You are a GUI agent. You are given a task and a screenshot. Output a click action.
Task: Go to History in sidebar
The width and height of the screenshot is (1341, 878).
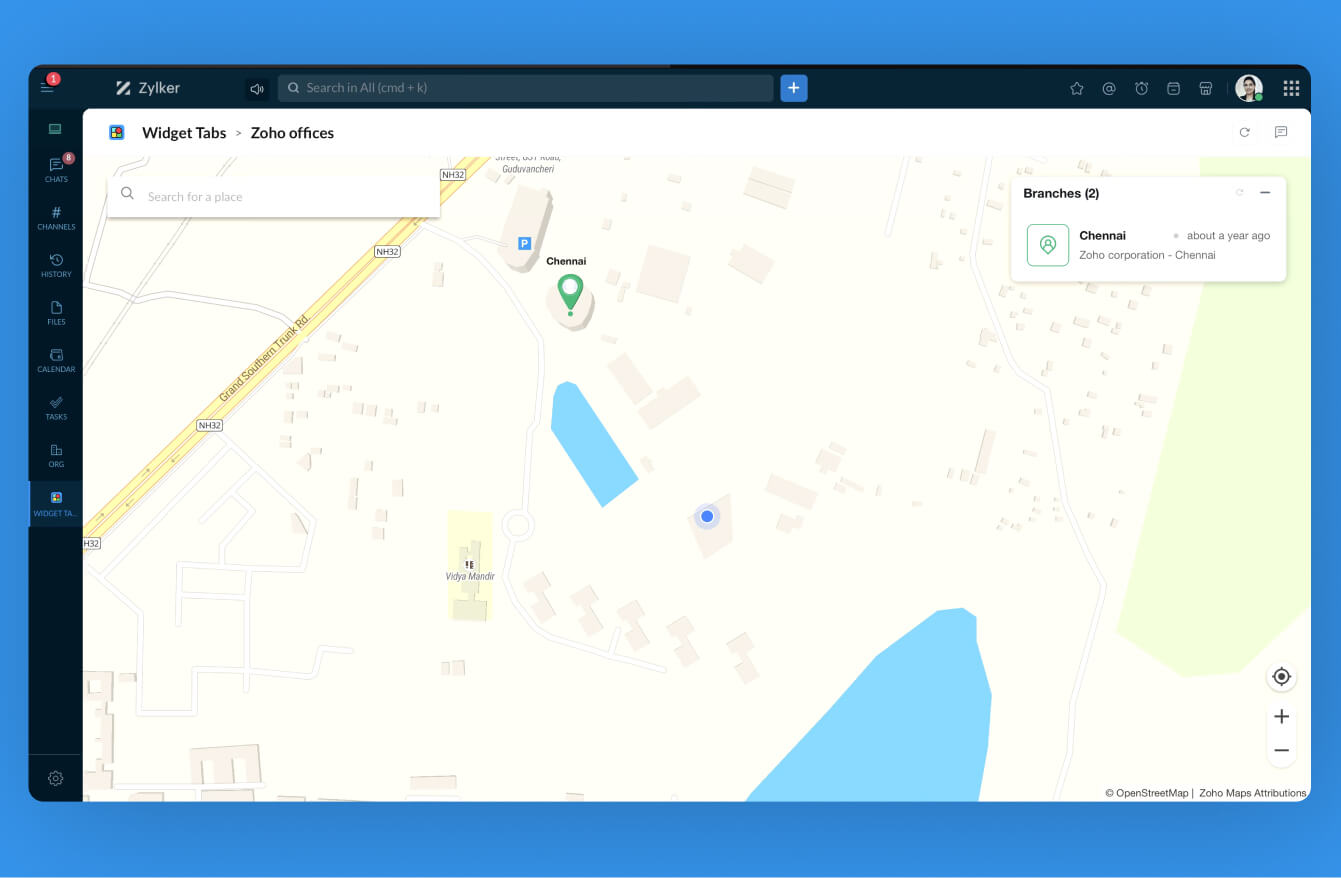click(x=56, y=265)
